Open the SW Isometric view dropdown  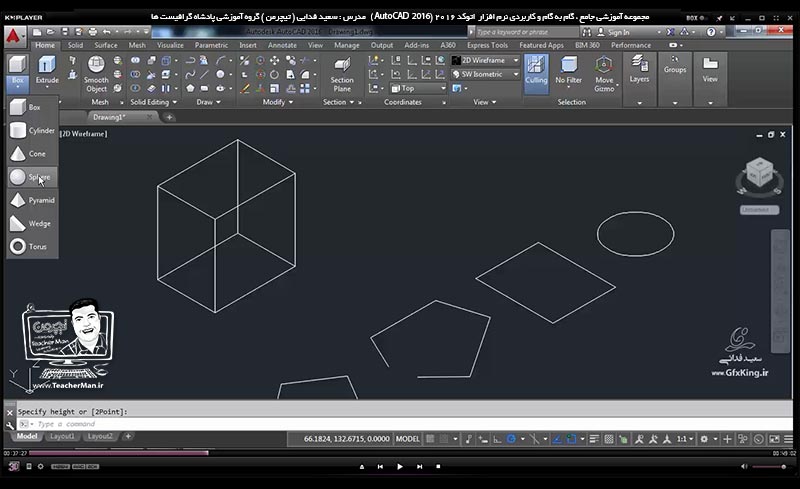[x=485, y=74]
